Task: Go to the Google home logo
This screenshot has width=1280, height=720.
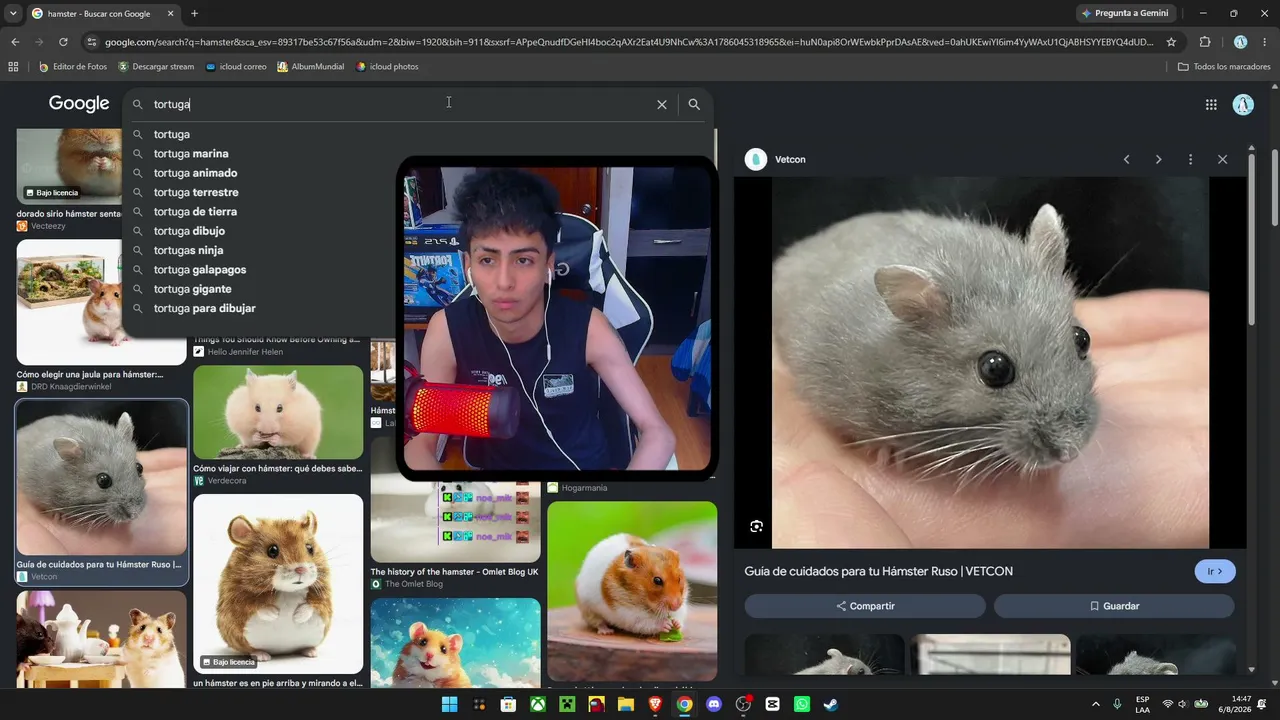Action: coord(79,104)
